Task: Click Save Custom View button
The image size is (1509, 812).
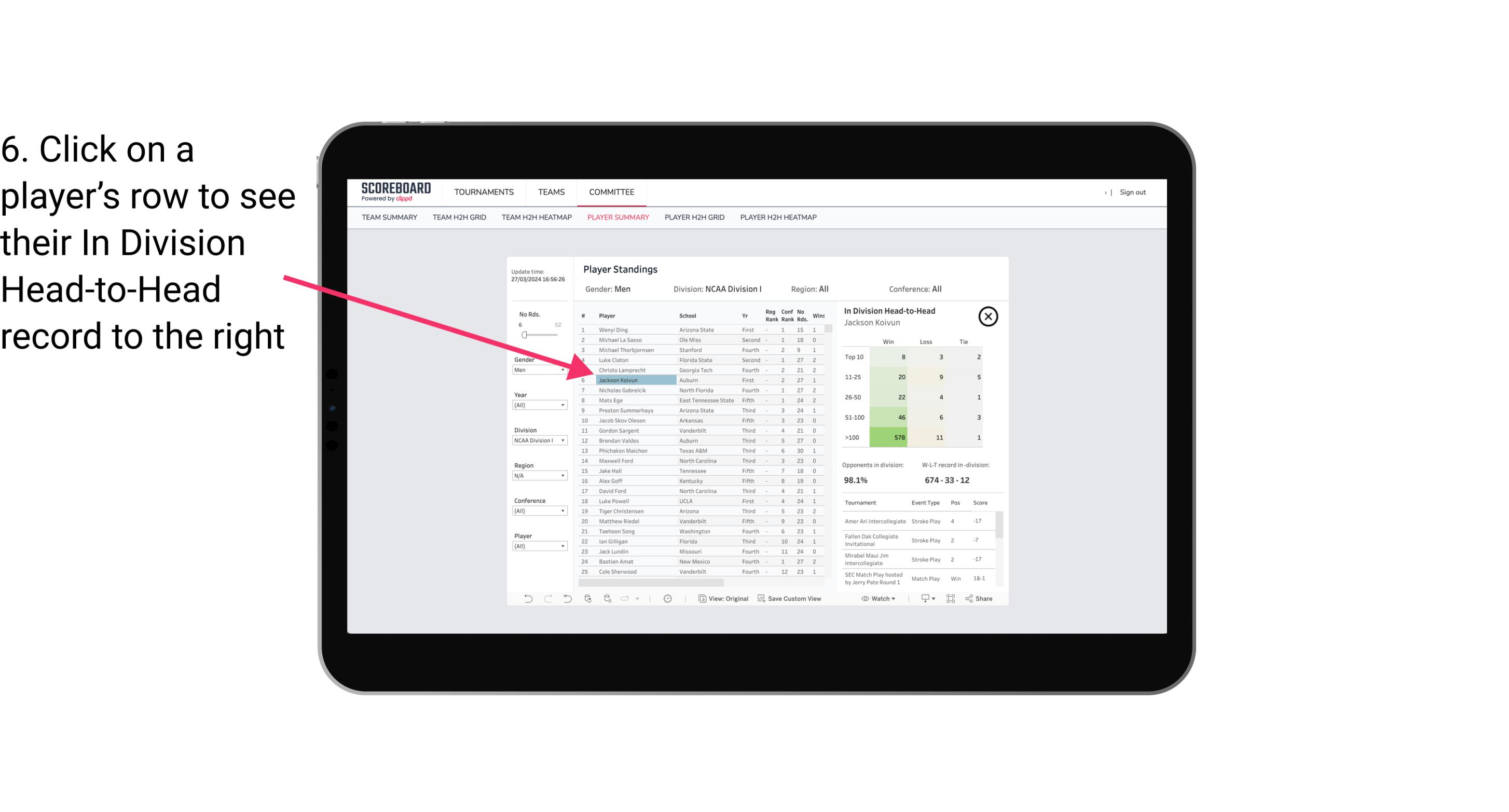Action: coord(790,599)
